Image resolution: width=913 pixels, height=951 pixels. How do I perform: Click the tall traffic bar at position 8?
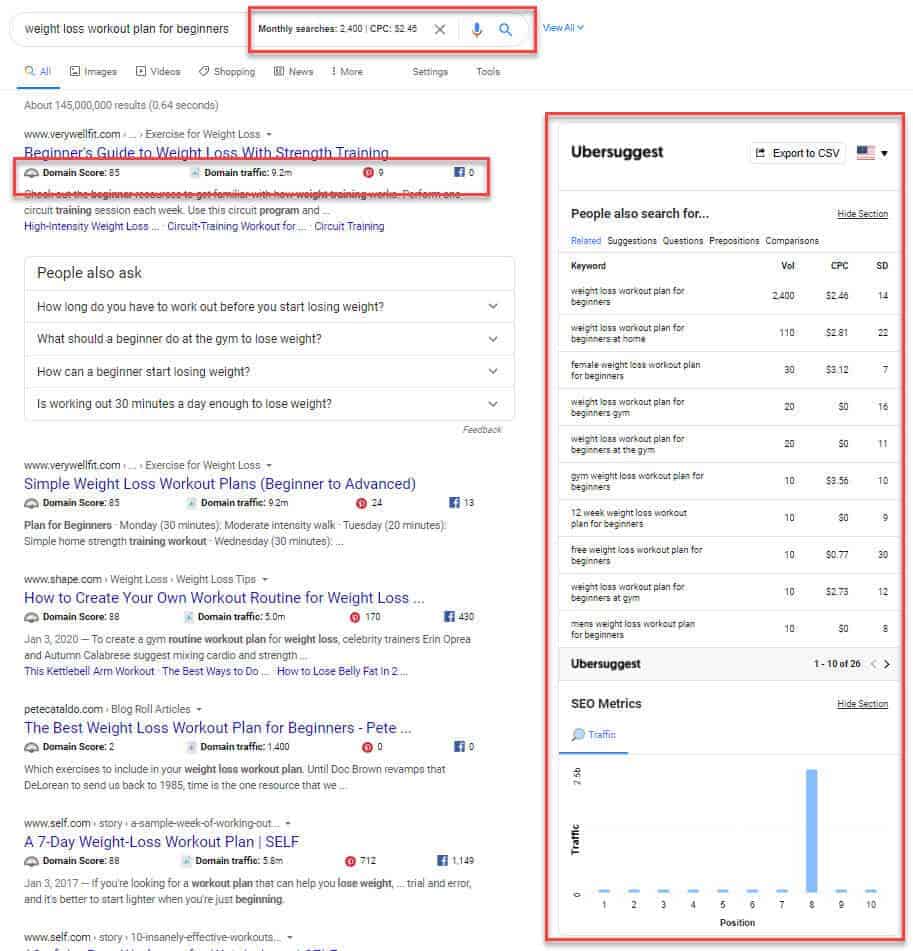[x=811, y=830]
